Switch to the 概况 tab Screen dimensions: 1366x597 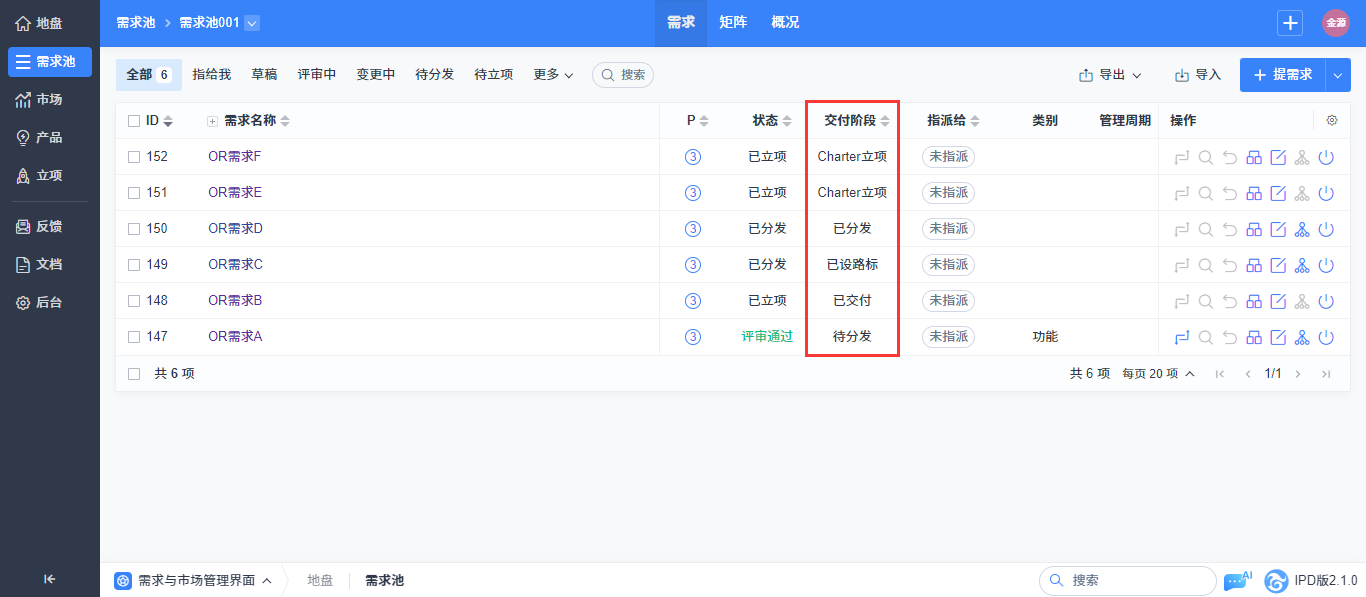785,23
